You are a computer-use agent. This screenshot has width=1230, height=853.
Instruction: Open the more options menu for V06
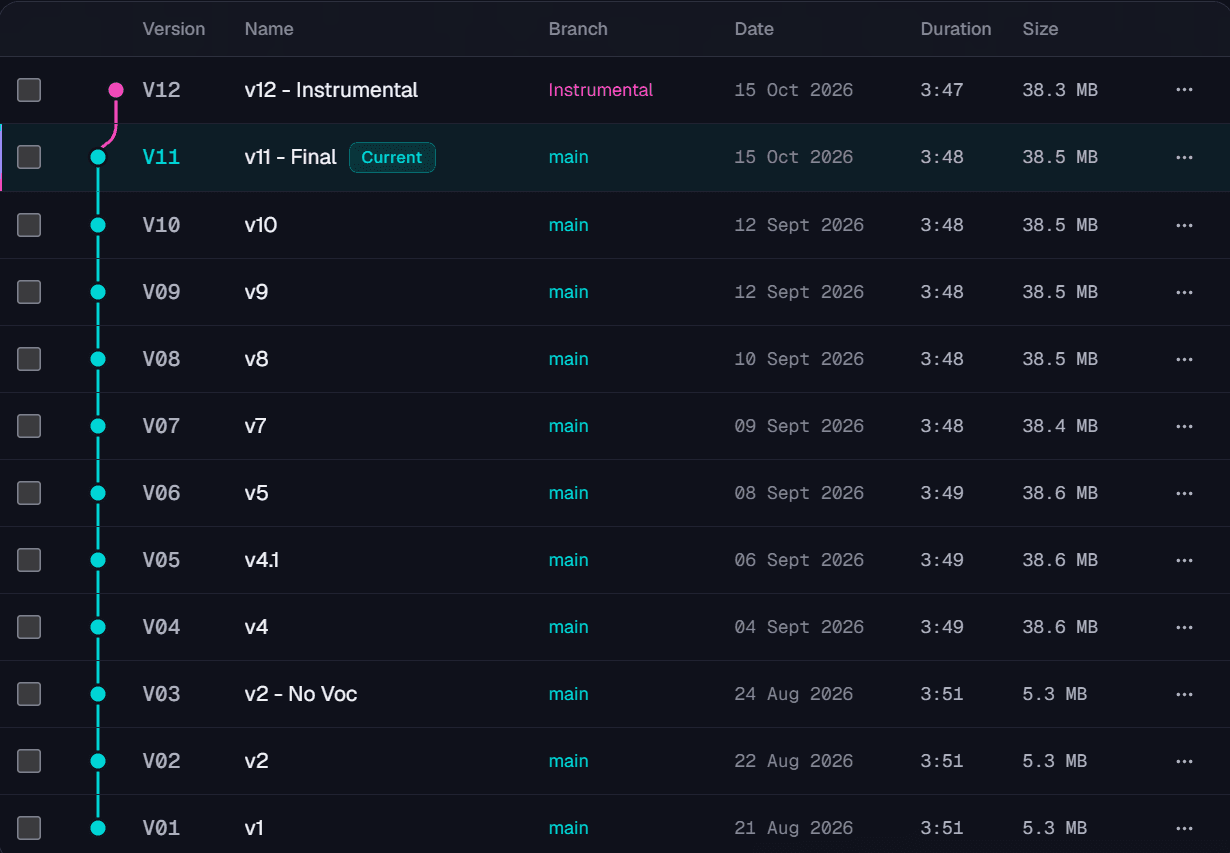point(1185,493)
